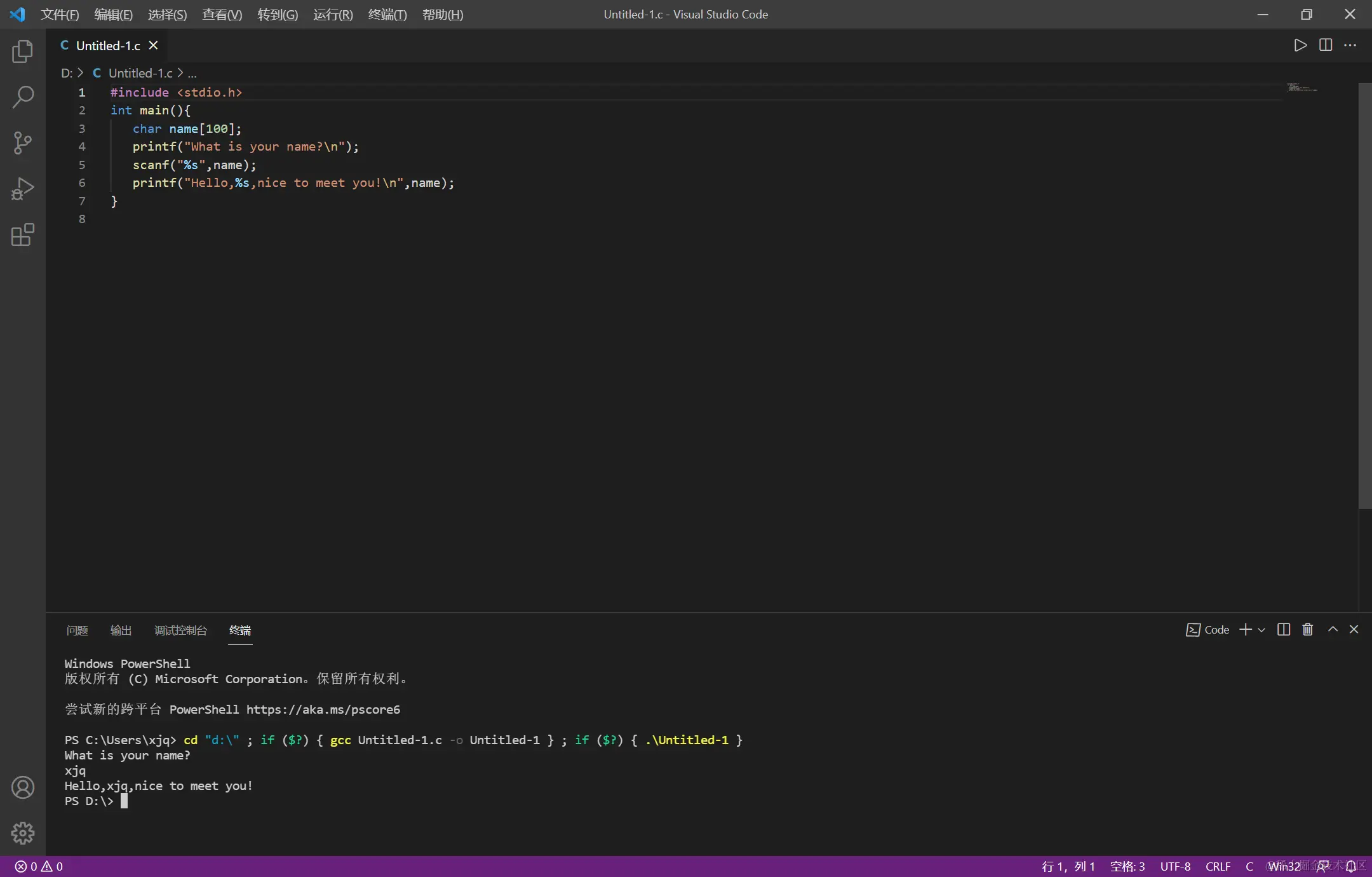Split the editor to the right

click(1326, 45)
